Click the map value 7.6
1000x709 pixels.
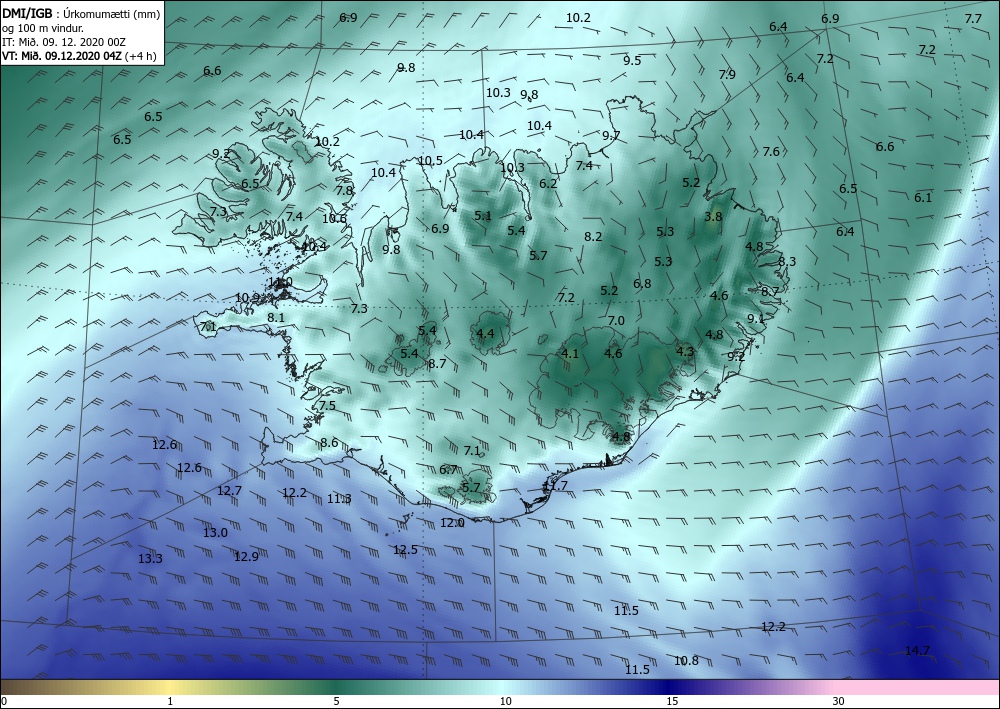(771, 151)
